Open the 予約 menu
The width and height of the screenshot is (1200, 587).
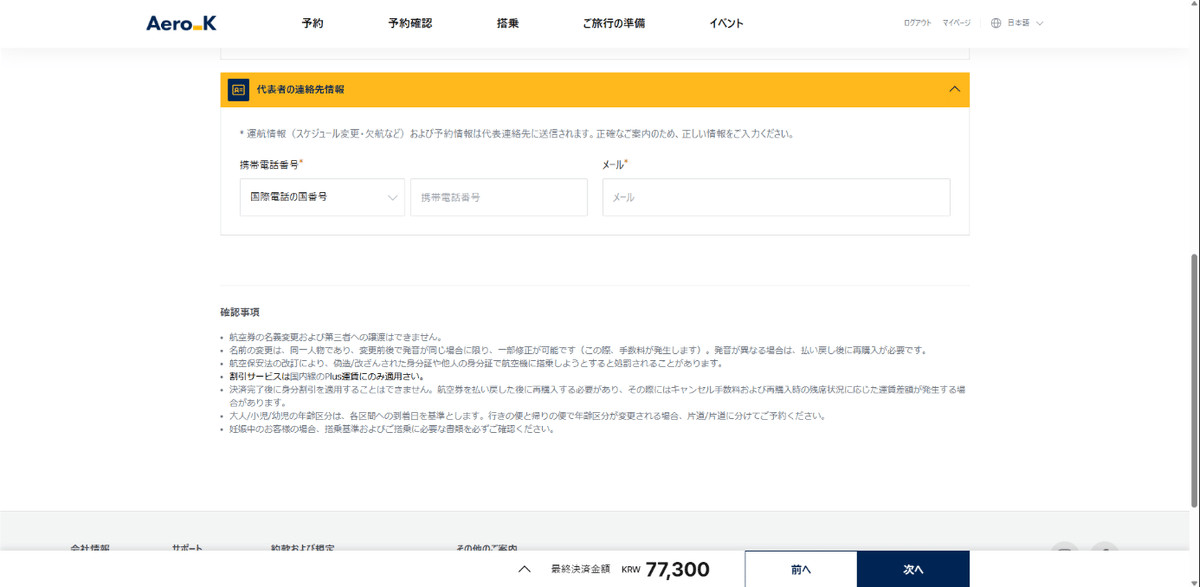tap(312, 23)
